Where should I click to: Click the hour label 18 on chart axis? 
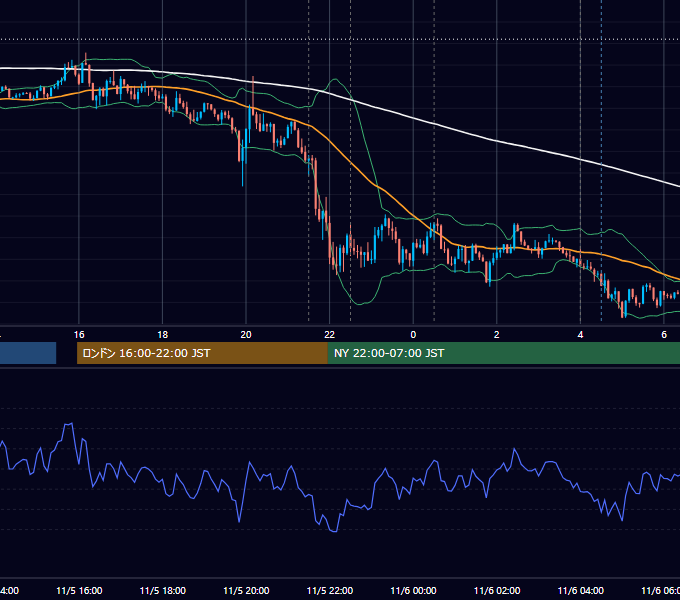163,335
